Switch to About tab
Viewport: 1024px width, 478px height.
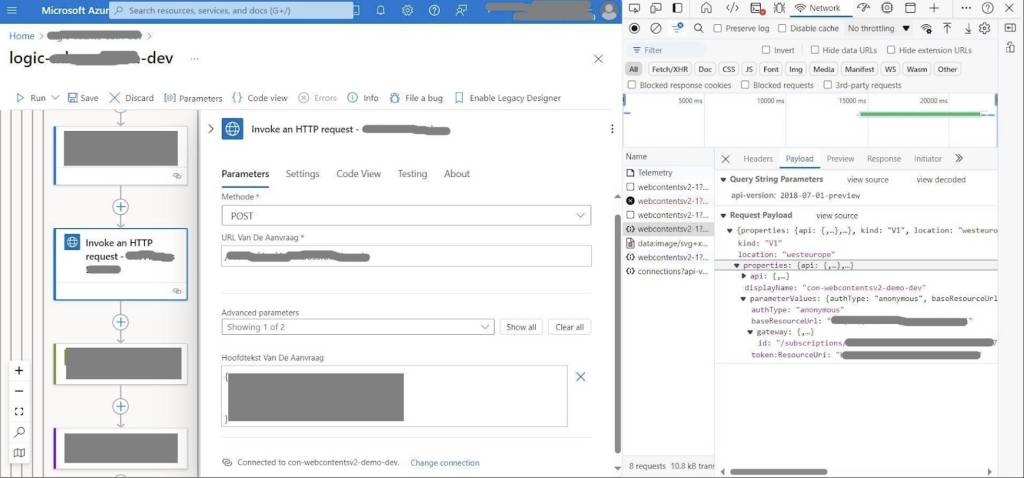[456, 174]
